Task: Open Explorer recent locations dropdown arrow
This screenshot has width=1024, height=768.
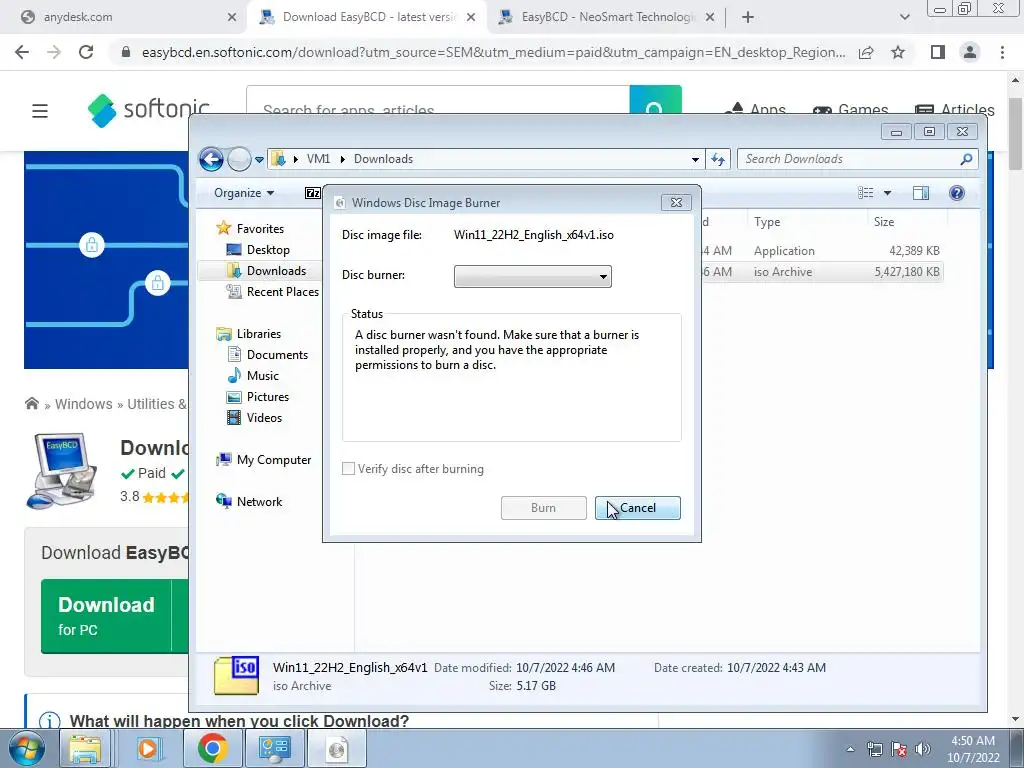Action: [259, 159]
